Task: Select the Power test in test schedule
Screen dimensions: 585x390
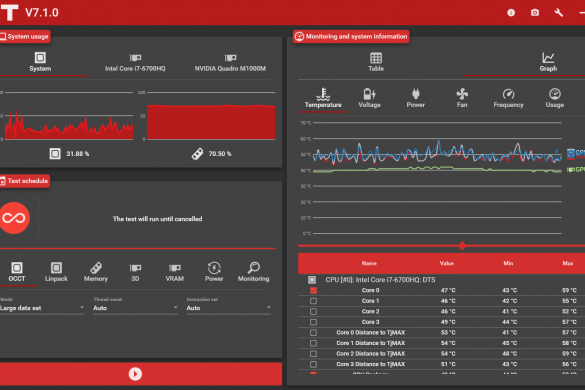Action: pos(214,272)
